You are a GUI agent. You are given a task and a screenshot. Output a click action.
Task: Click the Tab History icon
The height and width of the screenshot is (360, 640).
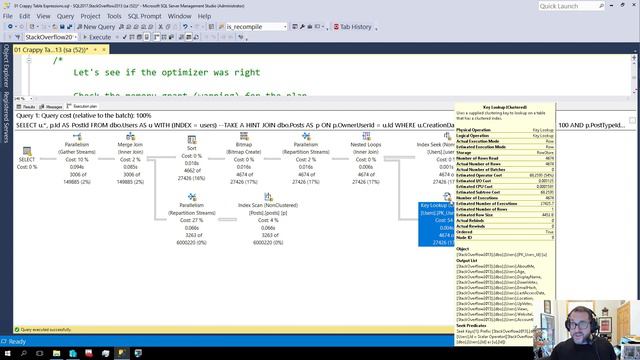[x=336, y=27]
